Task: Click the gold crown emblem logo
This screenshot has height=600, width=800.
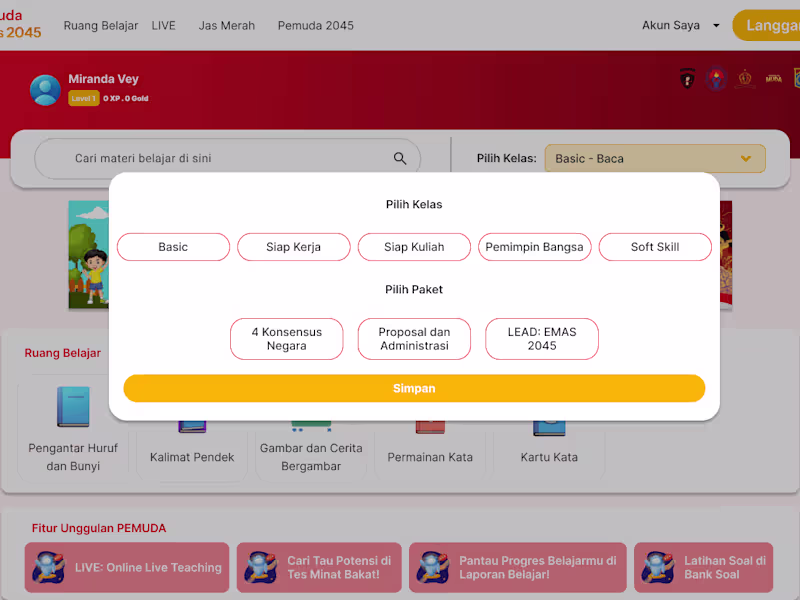Action: (745, 79)
